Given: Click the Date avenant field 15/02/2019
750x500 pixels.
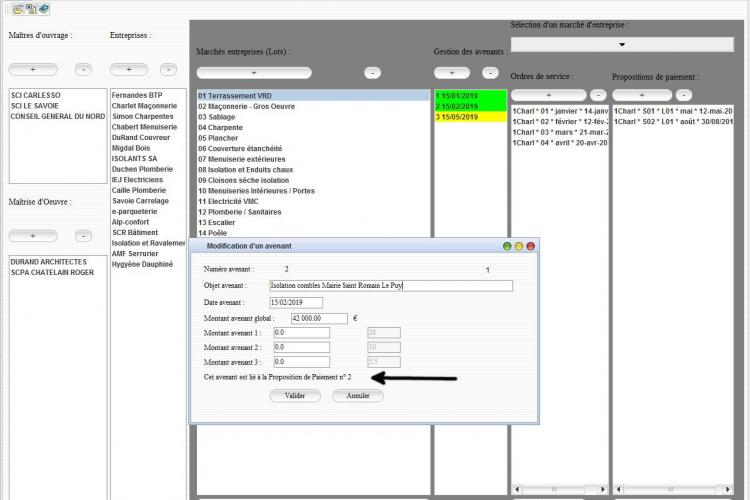Looking at the screenshot, I should click(x=296, y=302).
